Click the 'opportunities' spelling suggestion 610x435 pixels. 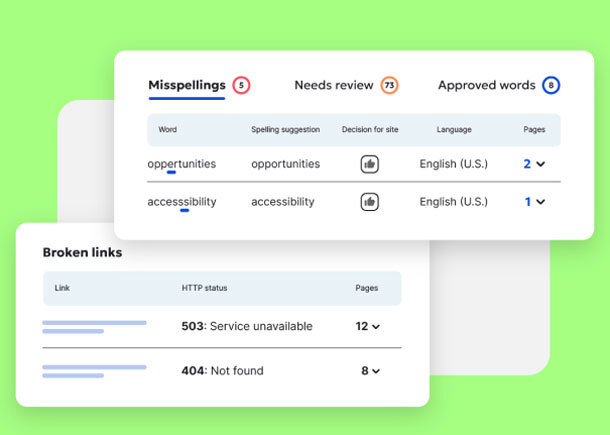(285, 164)
